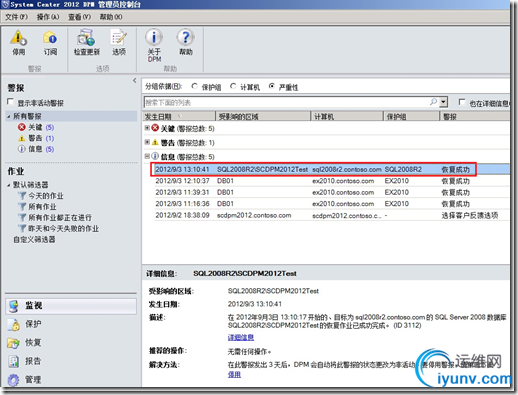Sort by 计算机 column header
This screenshot has width=518, height=395.
click(347, 116)
